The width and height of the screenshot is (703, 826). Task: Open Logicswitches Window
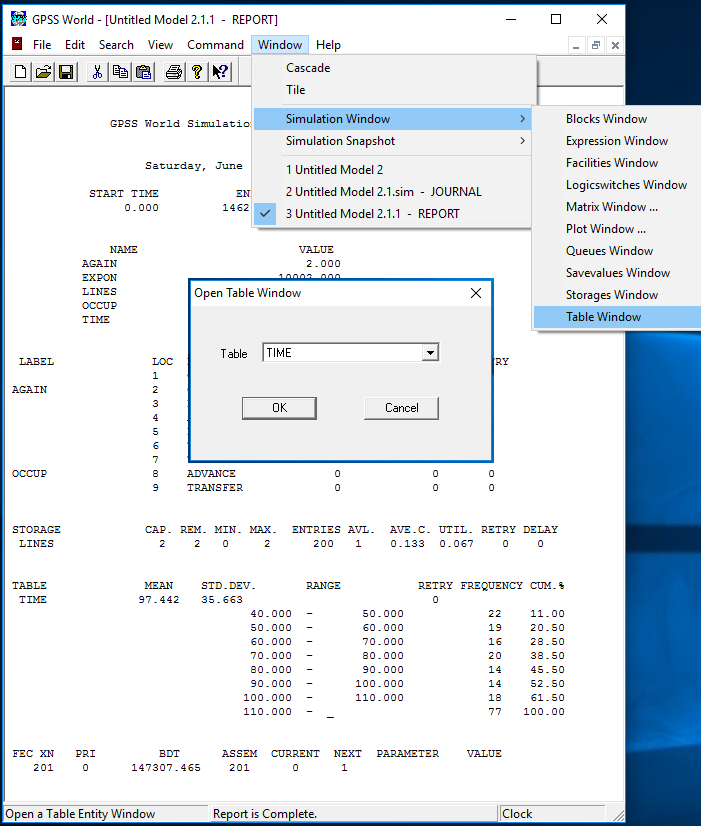(x=617, y=185)
